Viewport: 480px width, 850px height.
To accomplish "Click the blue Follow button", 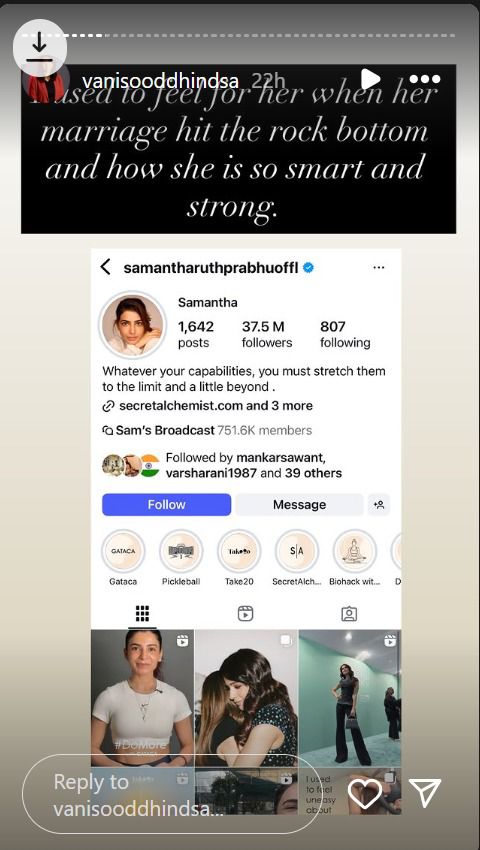I will (167, 505).
